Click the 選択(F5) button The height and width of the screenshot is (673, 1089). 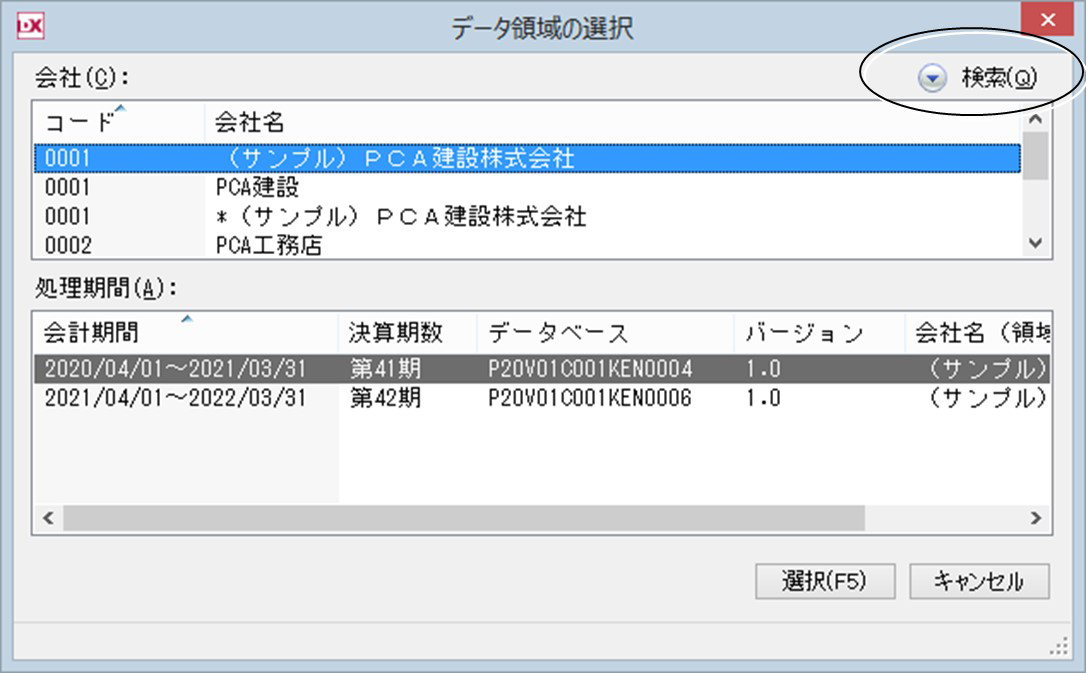pos(825,581)
